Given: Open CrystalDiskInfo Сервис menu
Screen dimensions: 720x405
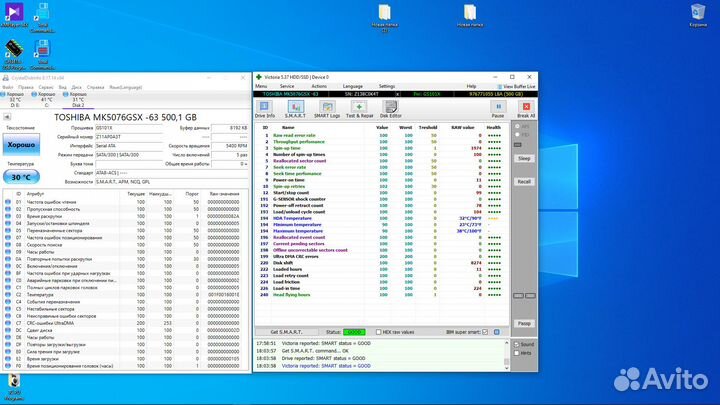Looking at the screenshot, I should pyautogui.click(x=46, y=87).
